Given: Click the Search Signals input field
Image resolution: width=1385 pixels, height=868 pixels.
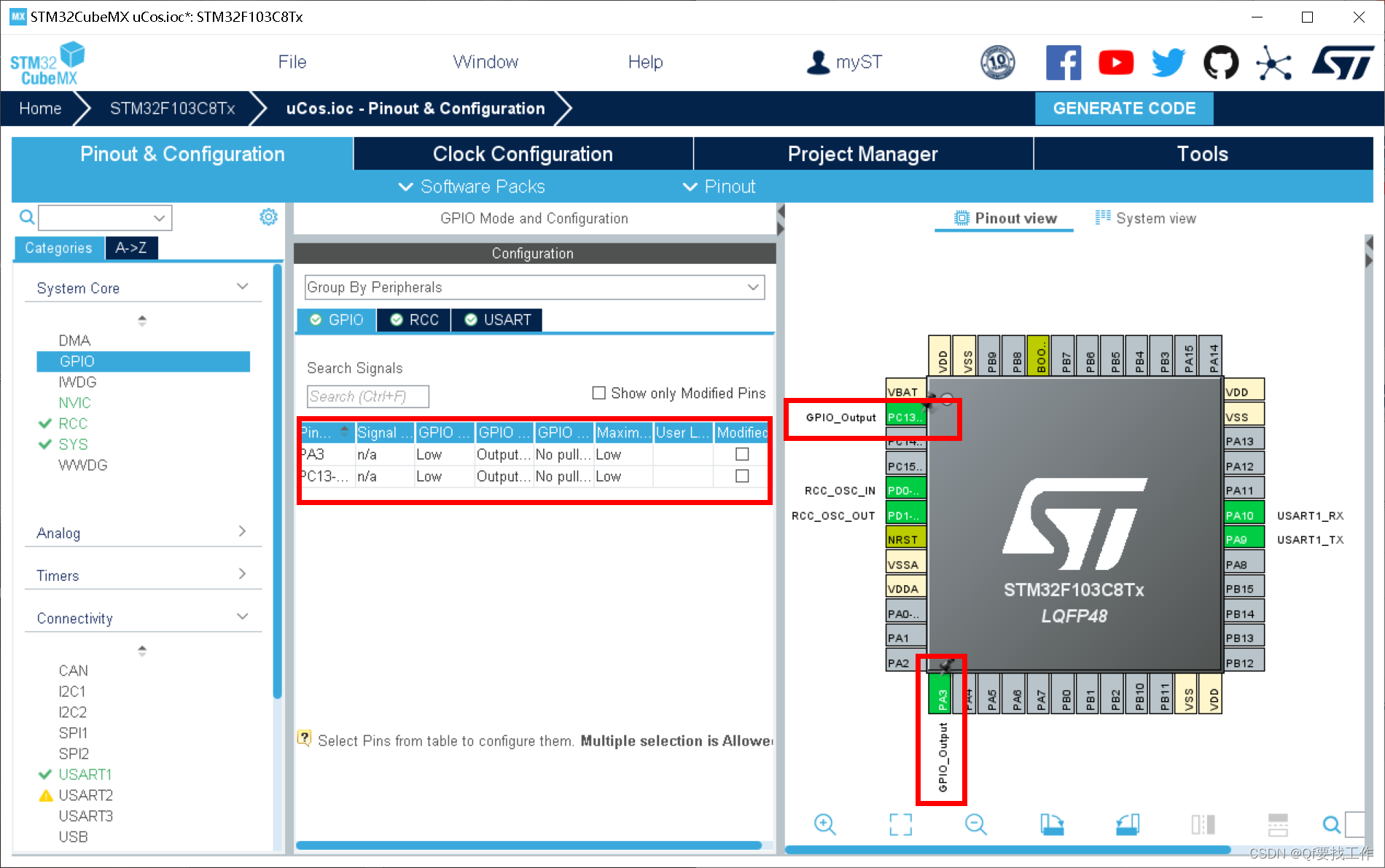Looking at the screenshot, I should pyautogui.click(x=367, y=396).
